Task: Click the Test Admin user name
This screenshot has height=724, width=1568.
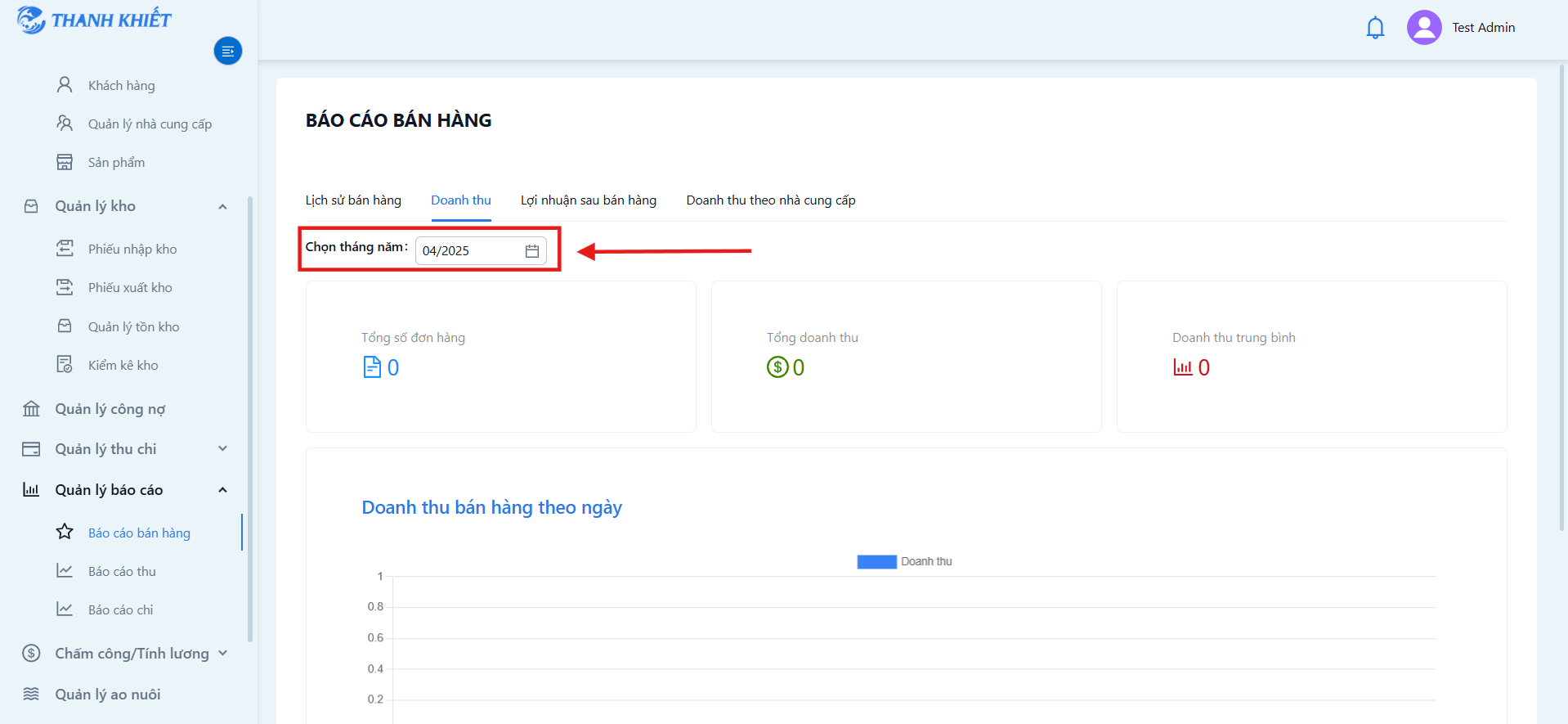Action: pyautogui.click(x=1483, y=27)
